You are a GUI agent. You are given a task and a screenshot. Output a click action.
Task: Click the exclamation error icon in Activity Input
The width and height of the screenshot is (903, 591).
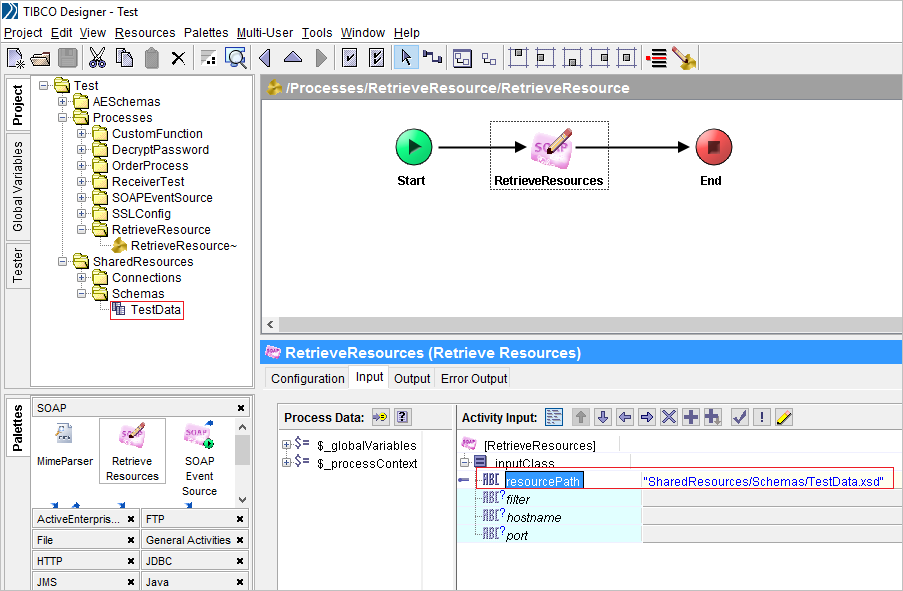click(759, 417)
